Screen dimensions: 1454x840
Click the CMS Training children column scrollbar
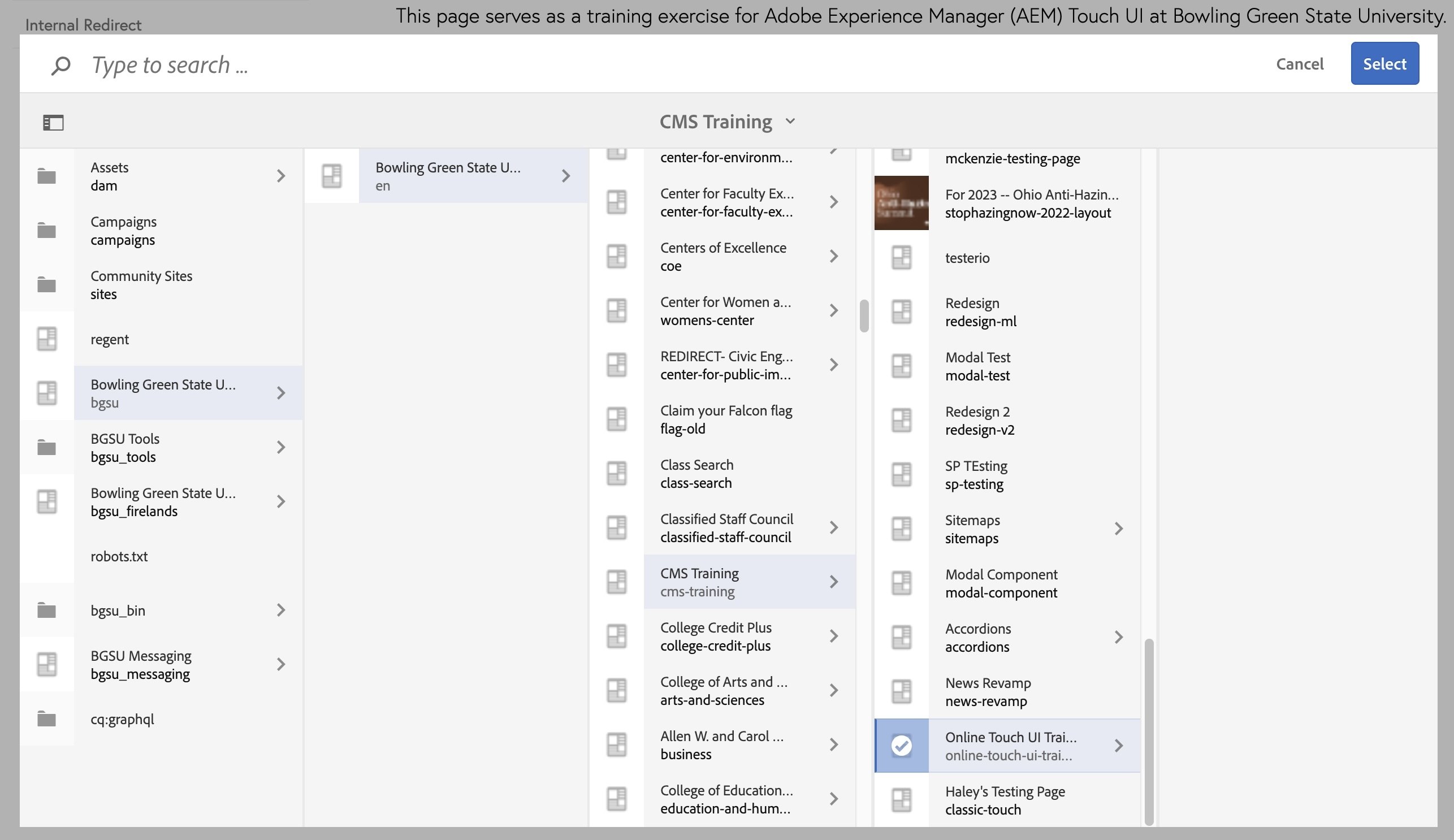[x=1149, y=731]
